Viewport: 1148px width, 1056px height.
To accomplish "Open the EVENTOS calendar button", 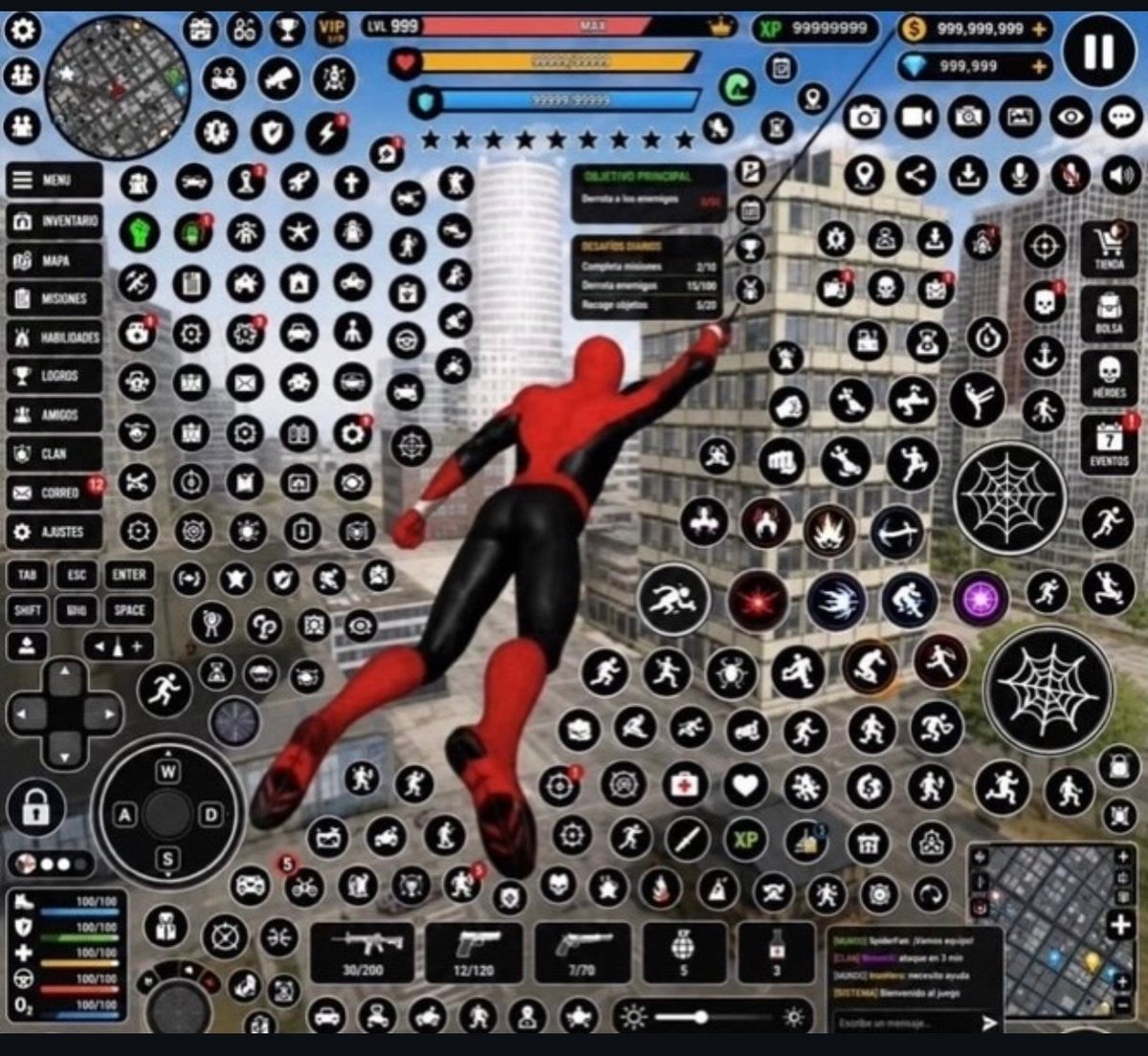I will pos(1109,444).
